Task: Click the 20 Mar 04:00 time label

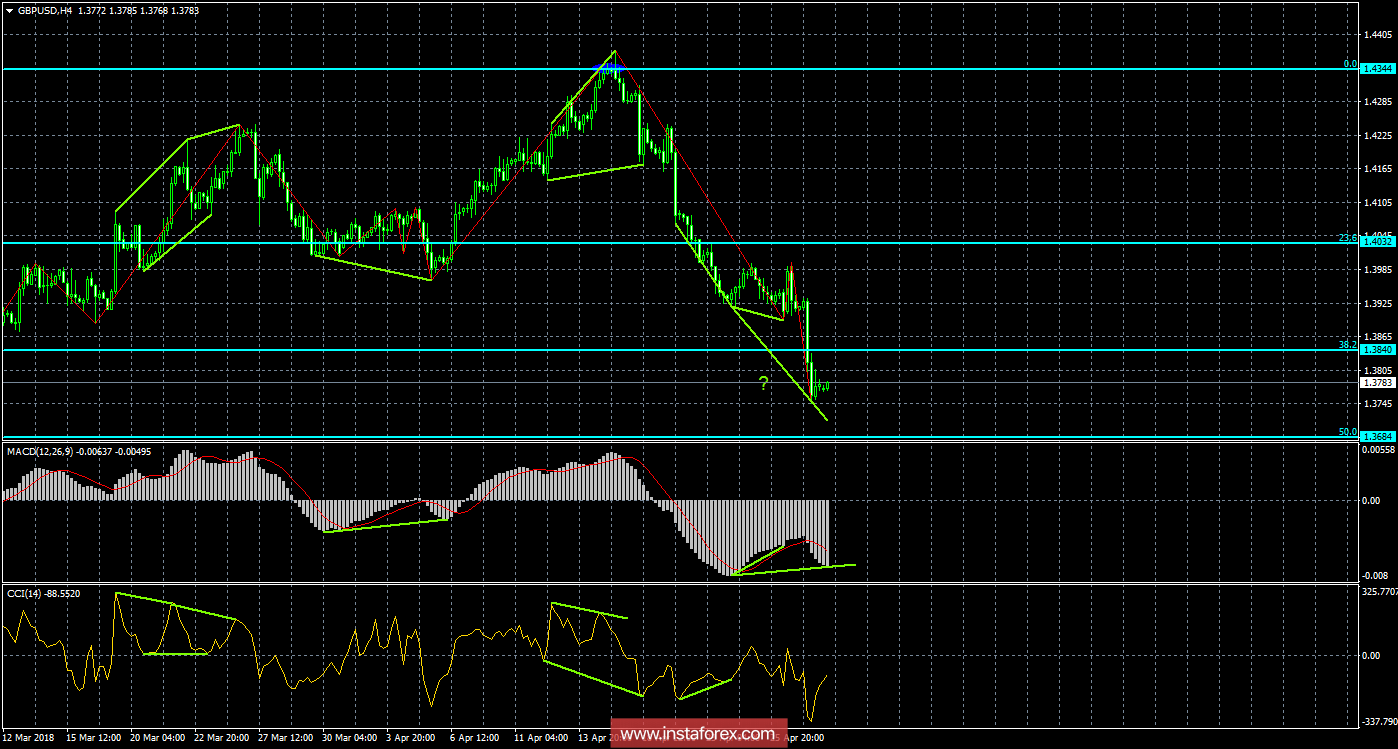Action: [x=157, y=738]
